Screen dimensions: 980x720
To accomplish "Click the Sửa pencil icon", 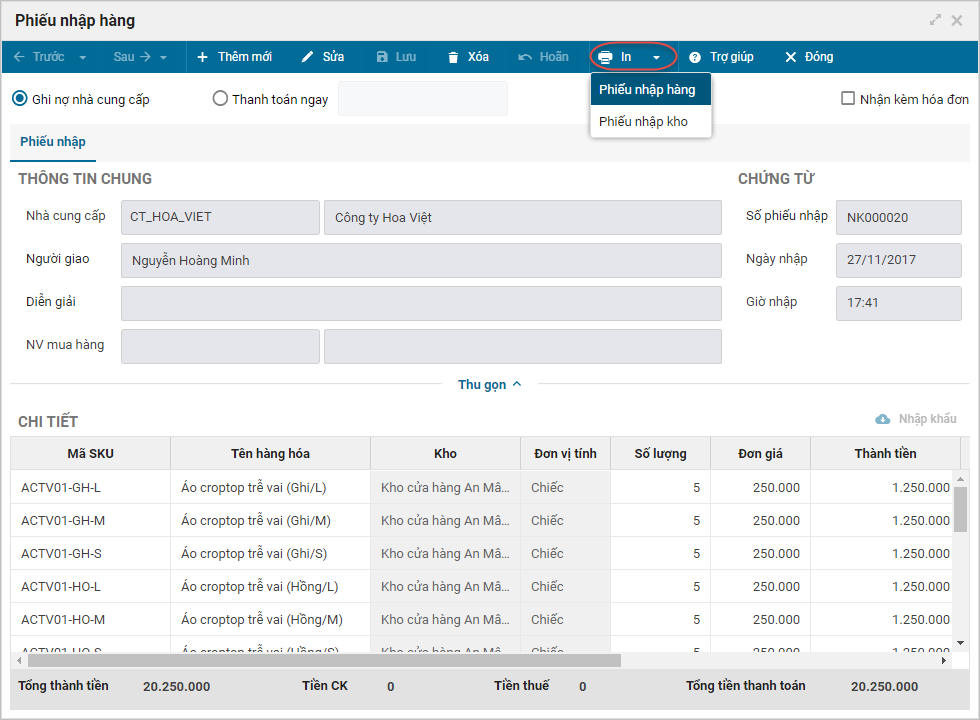I will coord(307,57).
